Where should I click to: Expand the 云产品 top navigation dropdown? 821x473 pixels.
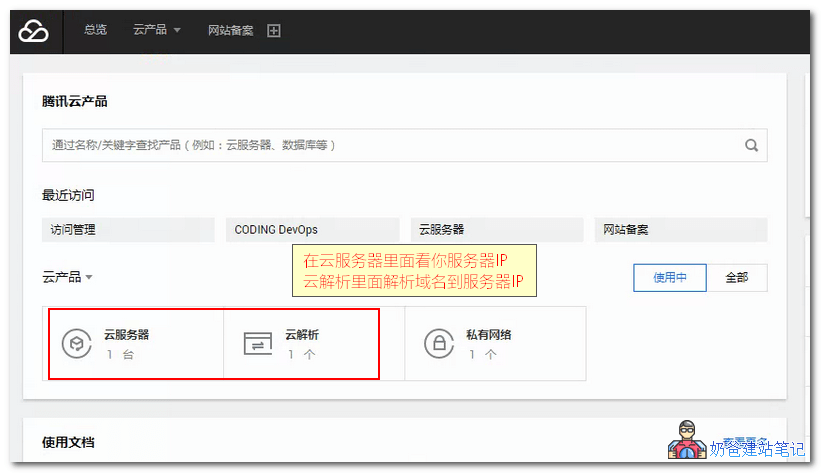point(157,30)
